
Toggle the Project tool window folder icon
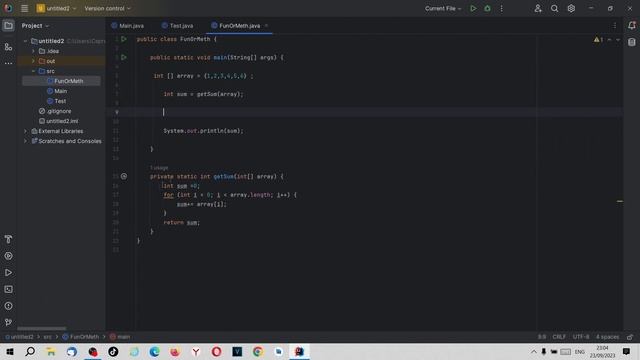click(x=8, y=26)
